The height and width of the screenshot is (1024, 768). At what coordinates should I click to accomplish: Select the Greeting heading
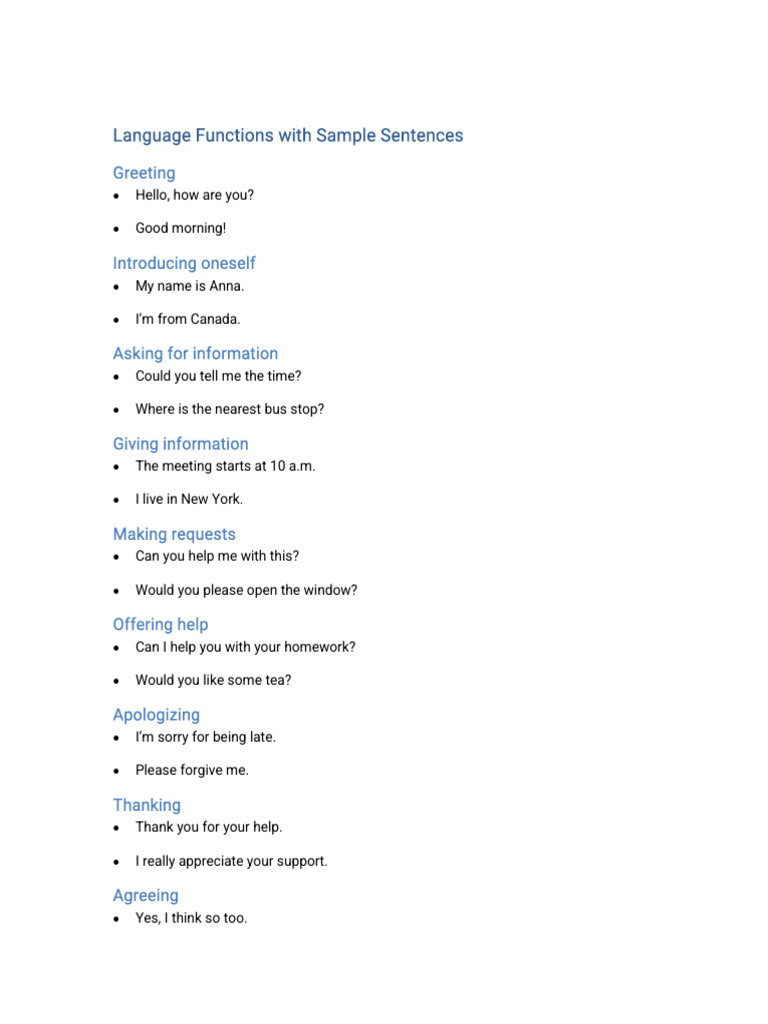[x=144, y=173]
